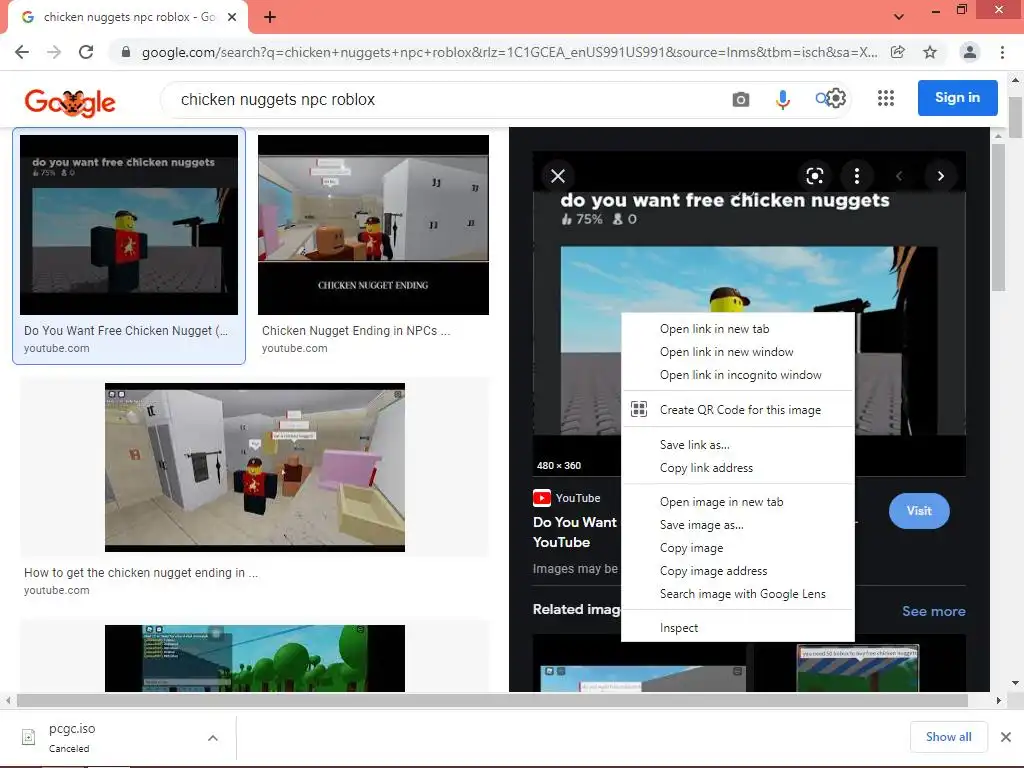Image resolution: width=1024 pixels, height=768 pixels.
Task: Close the image preview panel
Action: point(558,176)
